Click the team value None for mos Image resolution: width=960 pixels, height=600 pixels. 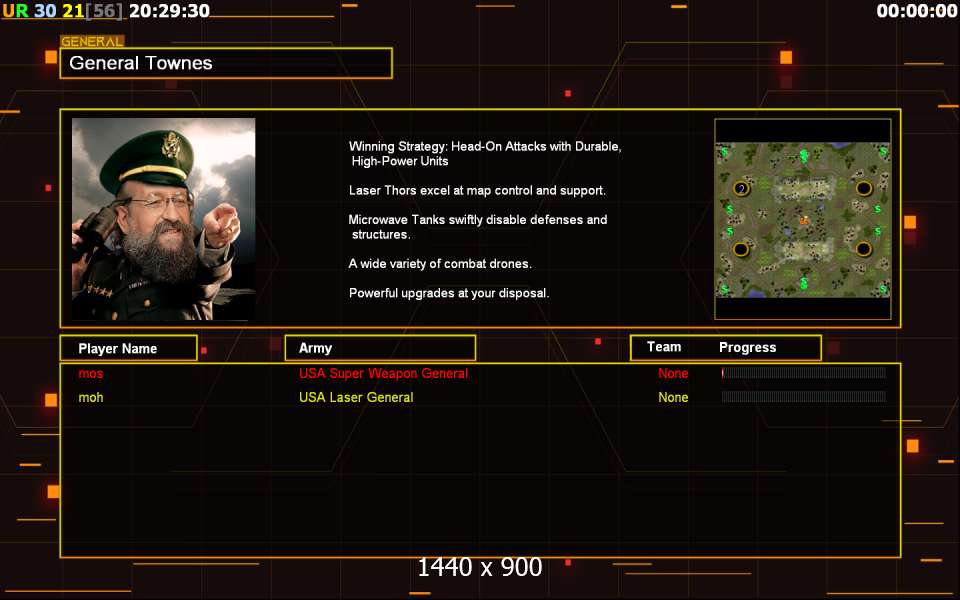[673, 373]
